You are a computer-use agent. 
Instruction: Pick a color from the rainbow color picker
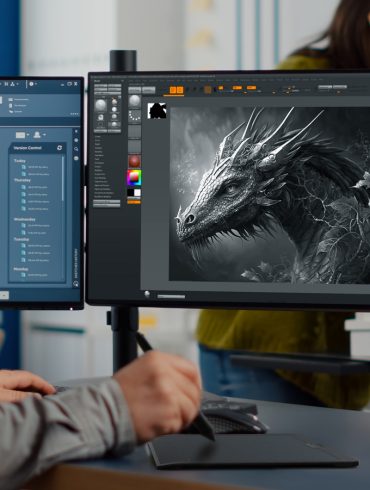pos(134,177)
